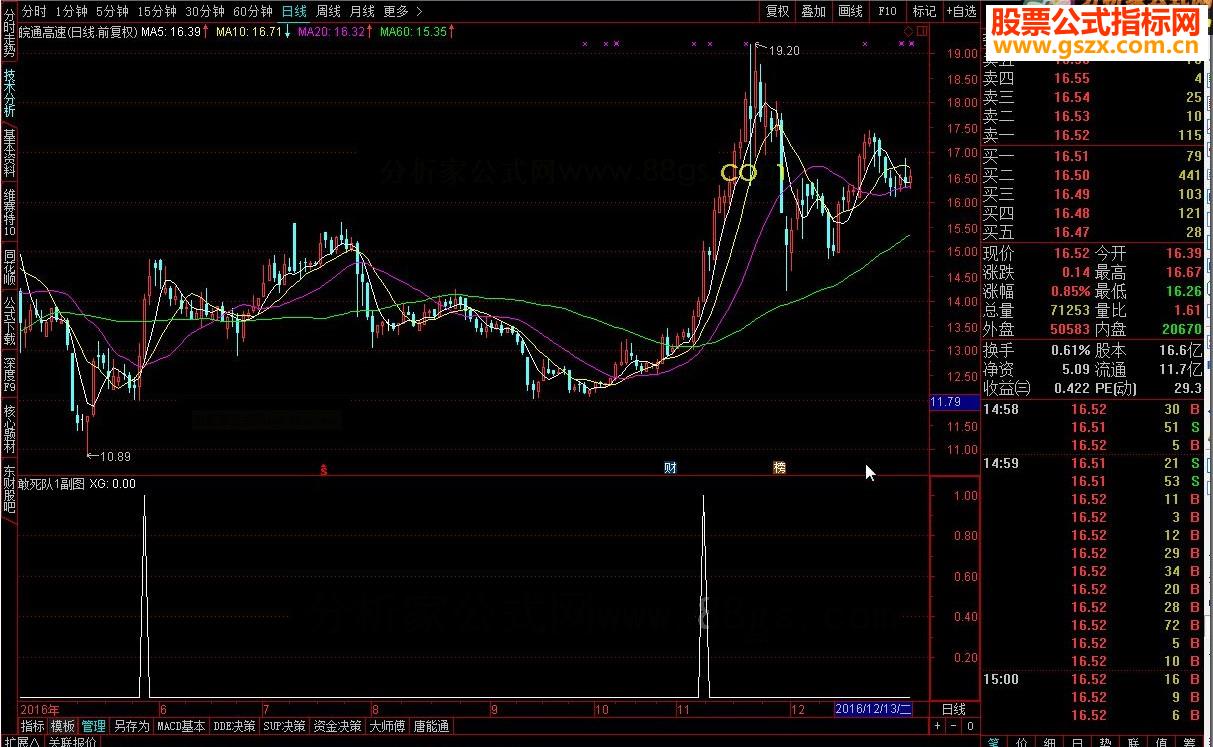Click the 指标 indicator tab

click(32, 726)
